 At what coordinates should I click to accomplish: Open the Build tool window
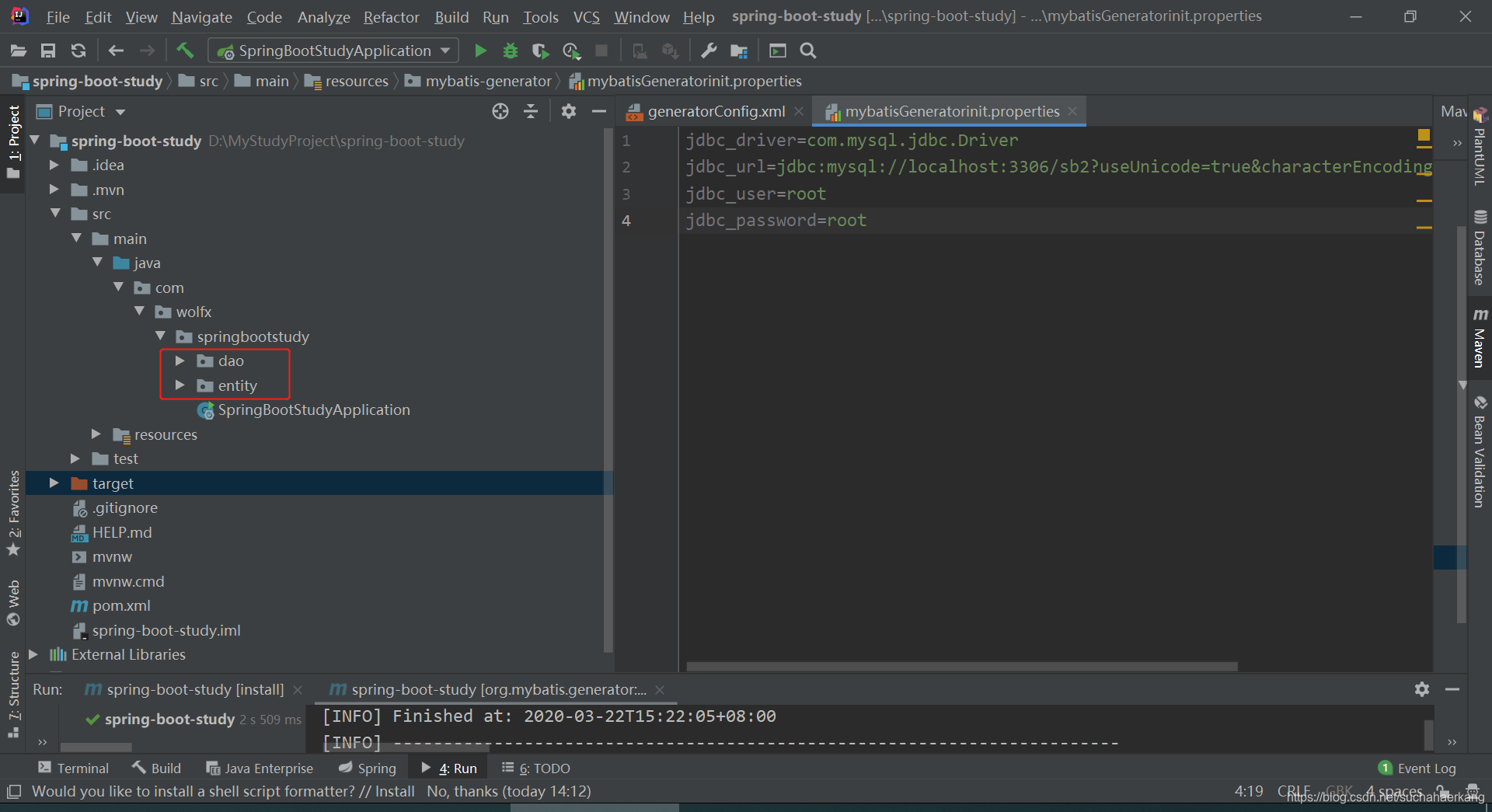click(x=156, y=768)
